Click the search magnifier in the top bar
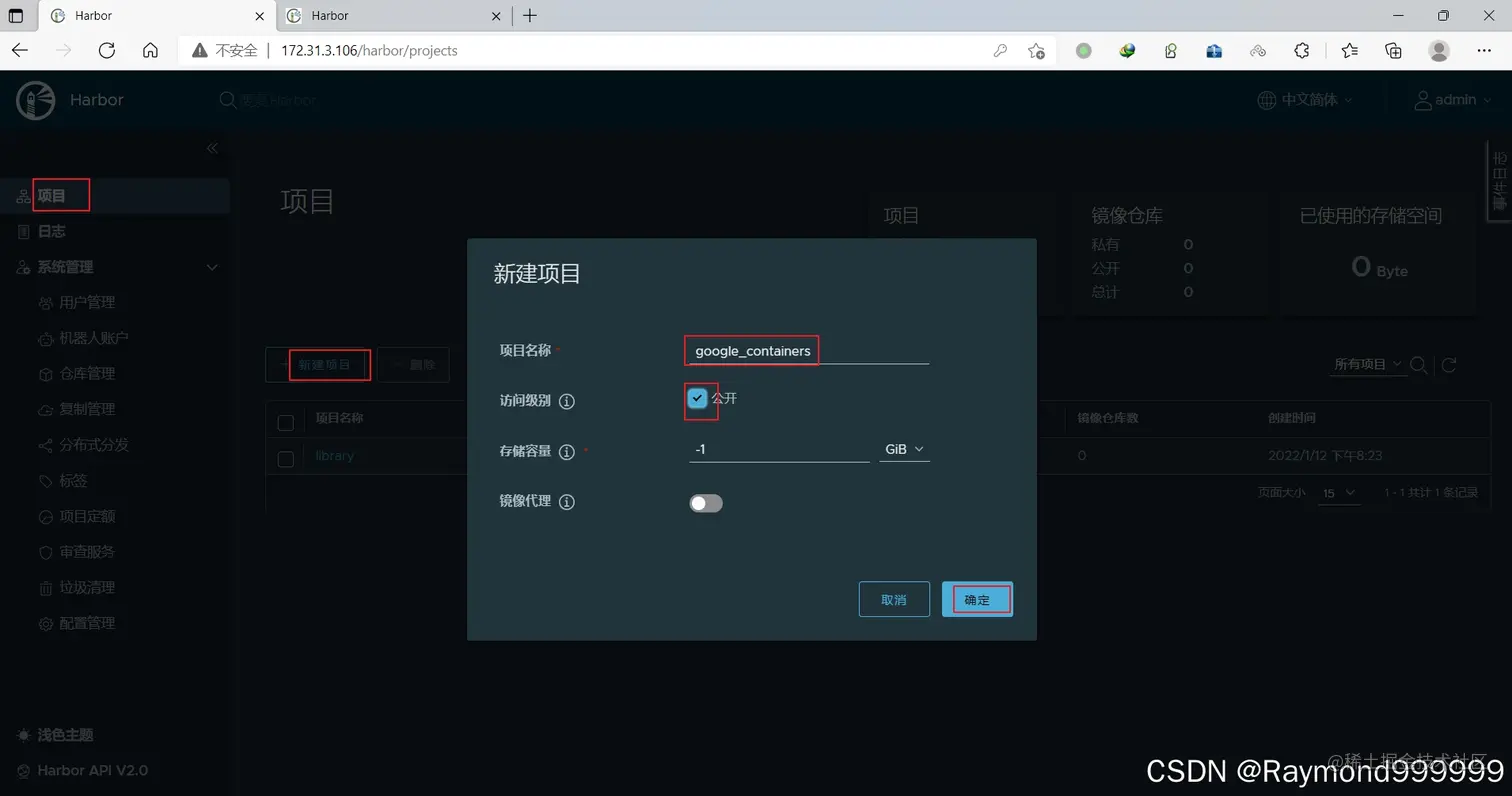The width and height of the screenshot is (1512, 796). click(227, 100)
